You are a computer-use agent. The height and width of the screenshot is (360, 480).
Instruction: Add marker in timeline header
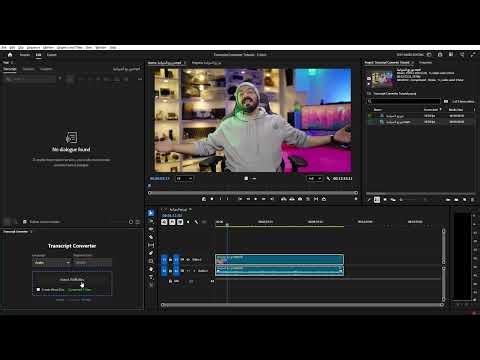coord(188,222)
